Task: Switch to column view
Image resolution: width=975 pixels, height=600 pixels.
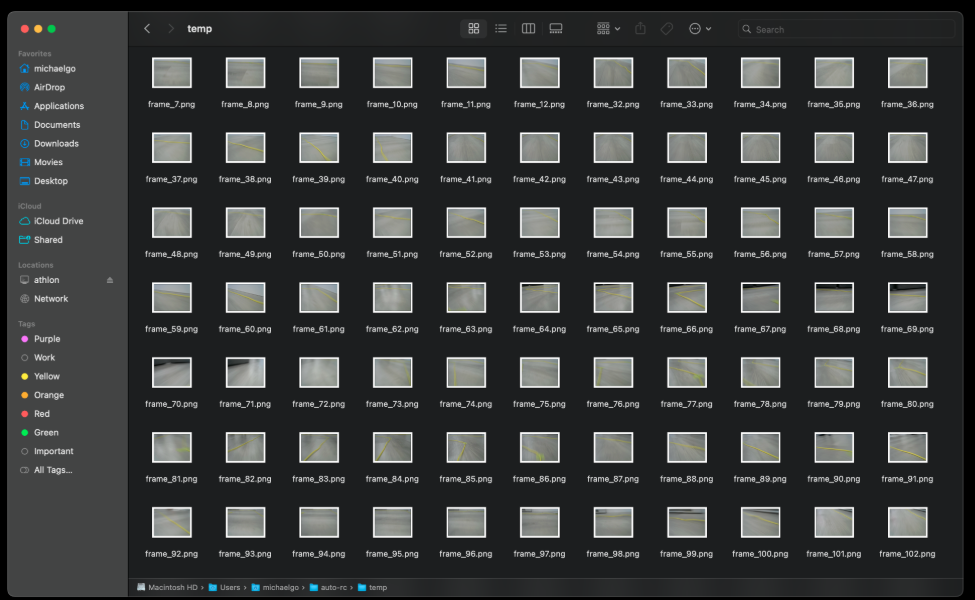Action: coord(528,29)
